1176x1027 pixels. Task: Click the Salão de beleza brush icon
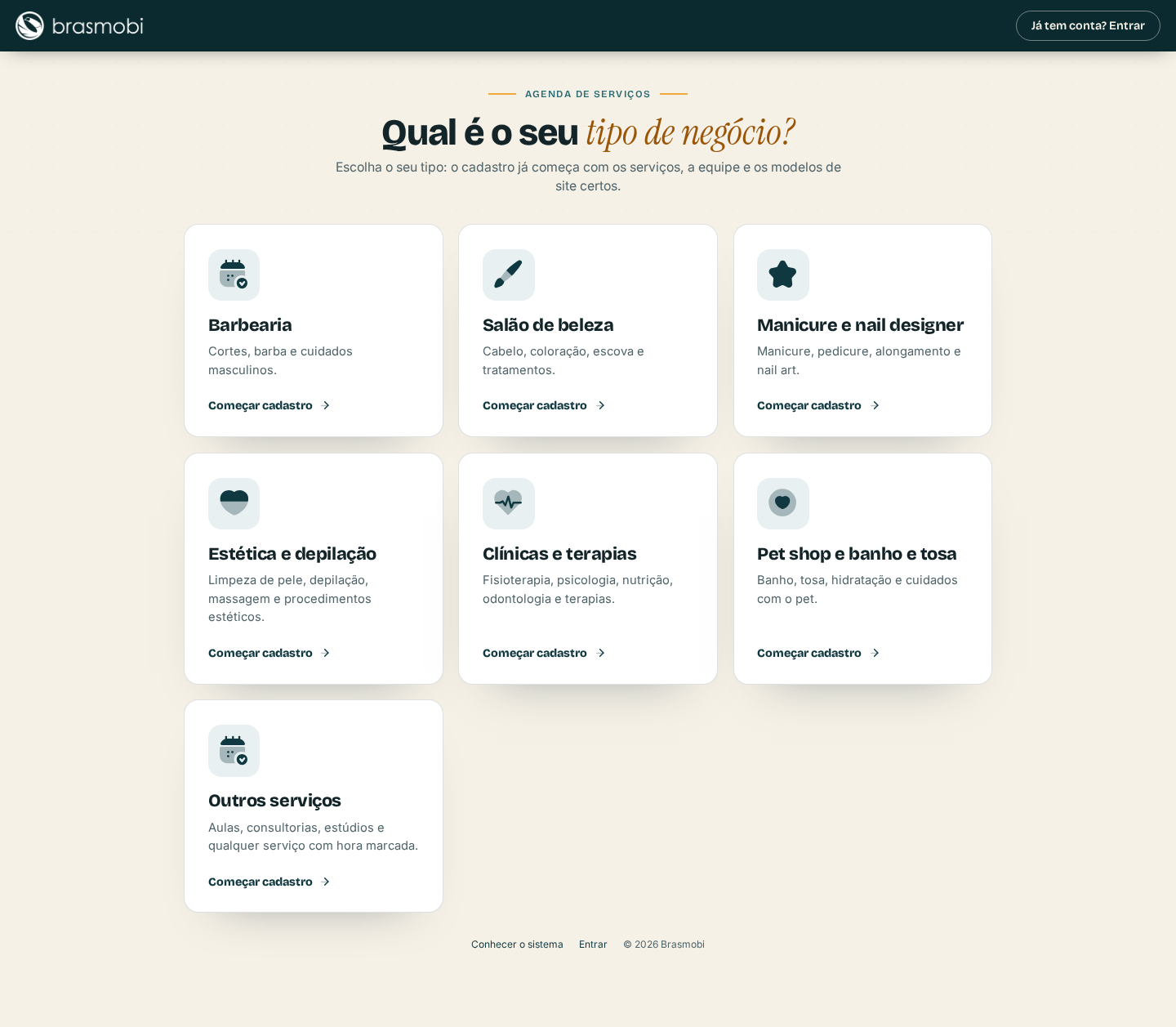[508, 275]
